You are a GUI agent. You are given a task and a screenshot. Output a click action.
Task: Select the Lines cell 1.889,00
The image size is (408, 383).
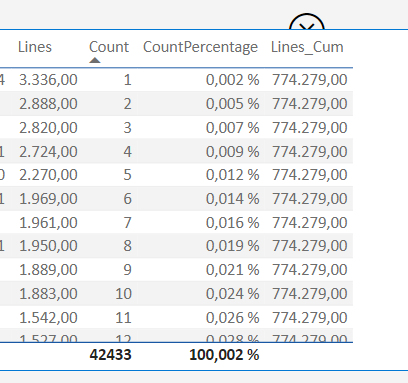click(x=48, y=270)
